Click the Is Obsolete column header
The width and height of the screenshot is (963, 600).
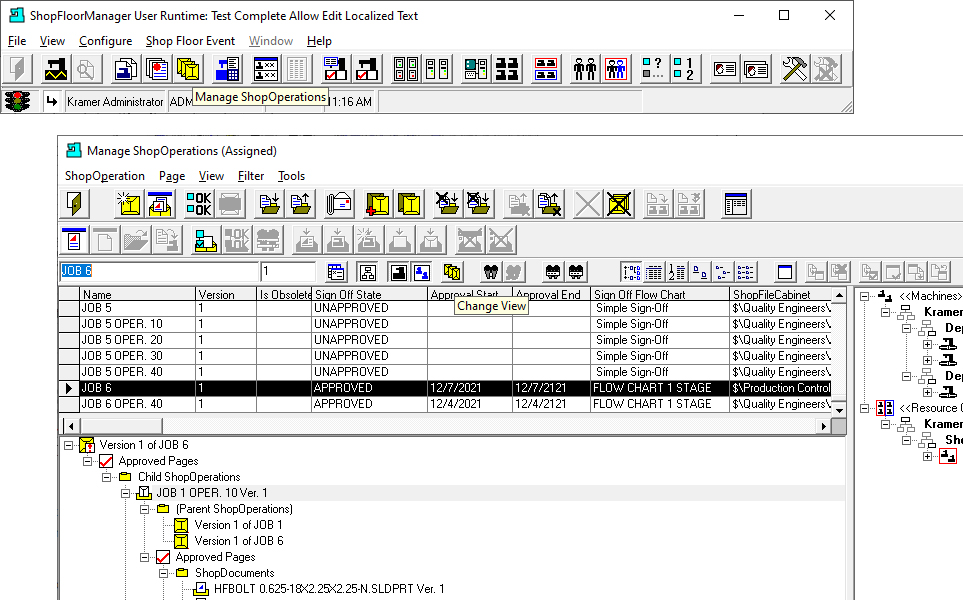pos(284,294)
